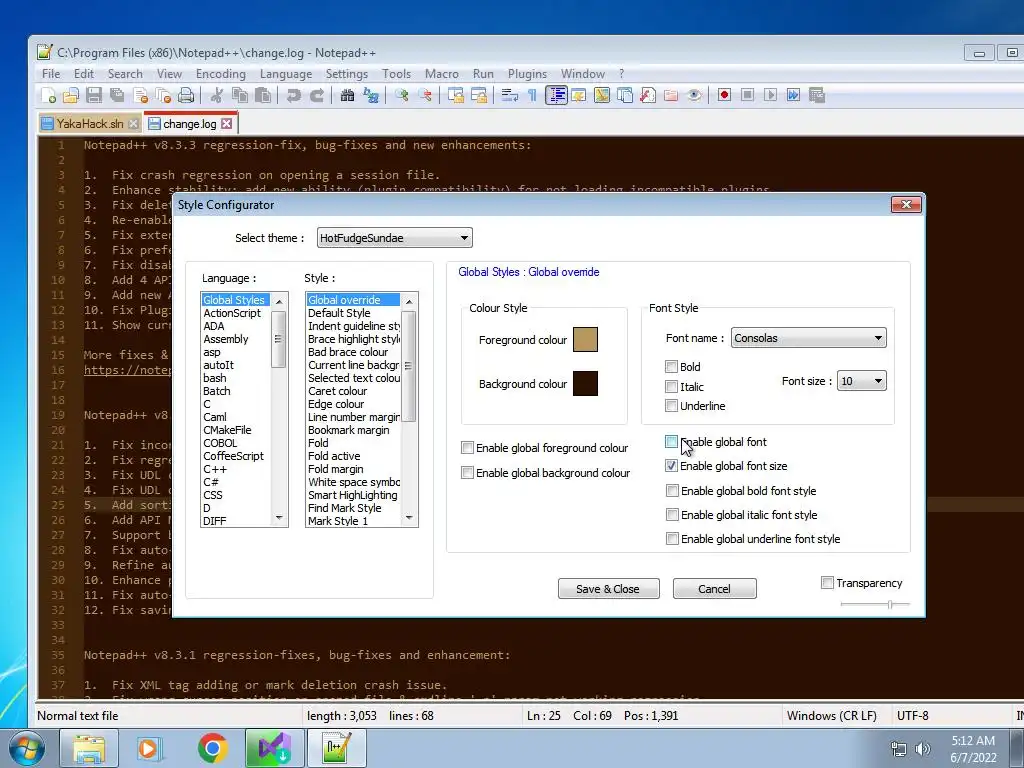Screen dimensions: 1024x768
Task: Click the Redo arrow toolbar icon
Action: coord(317,95)
